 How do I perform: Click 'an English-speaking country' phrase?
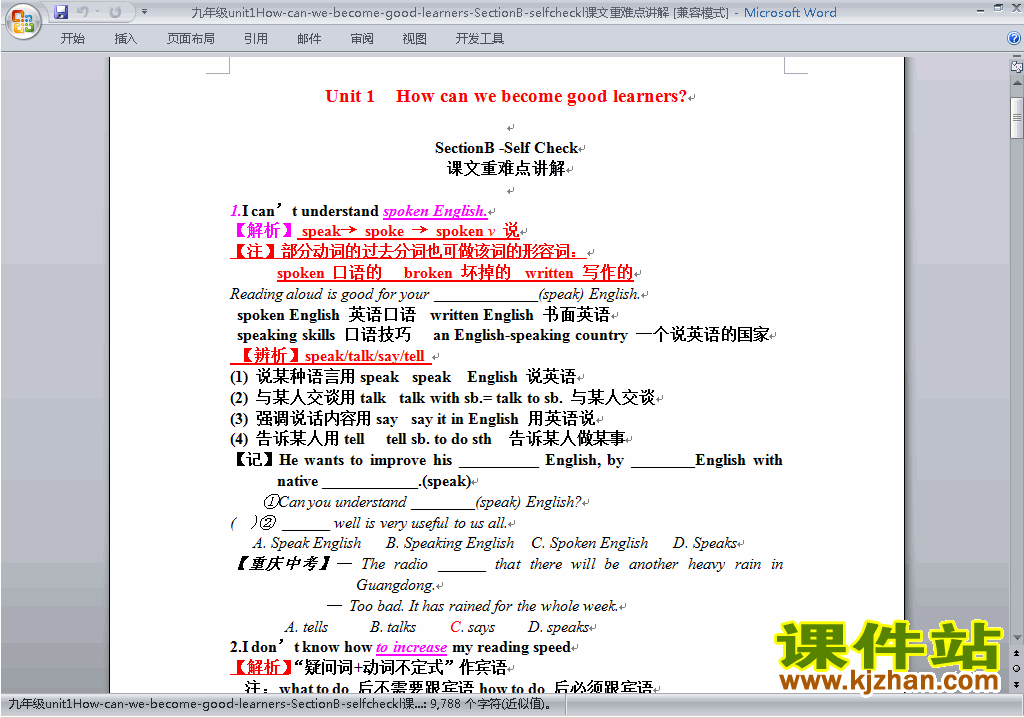tap(530, 335)
